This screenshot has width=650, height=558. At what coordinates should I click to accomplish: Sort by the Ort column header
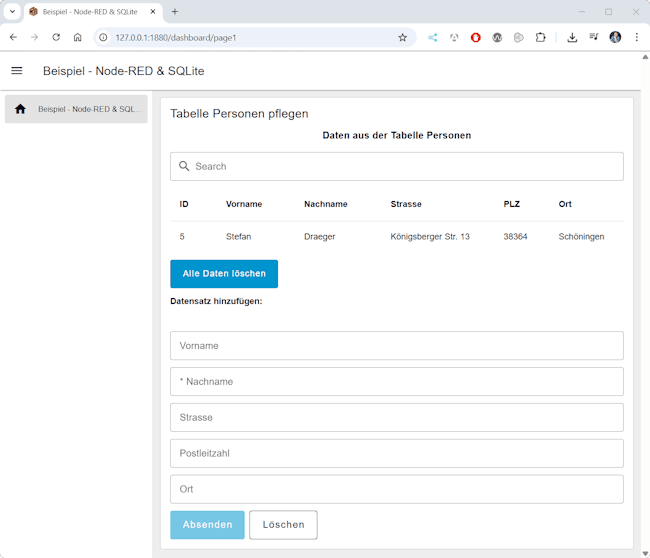tap(565, 204)
